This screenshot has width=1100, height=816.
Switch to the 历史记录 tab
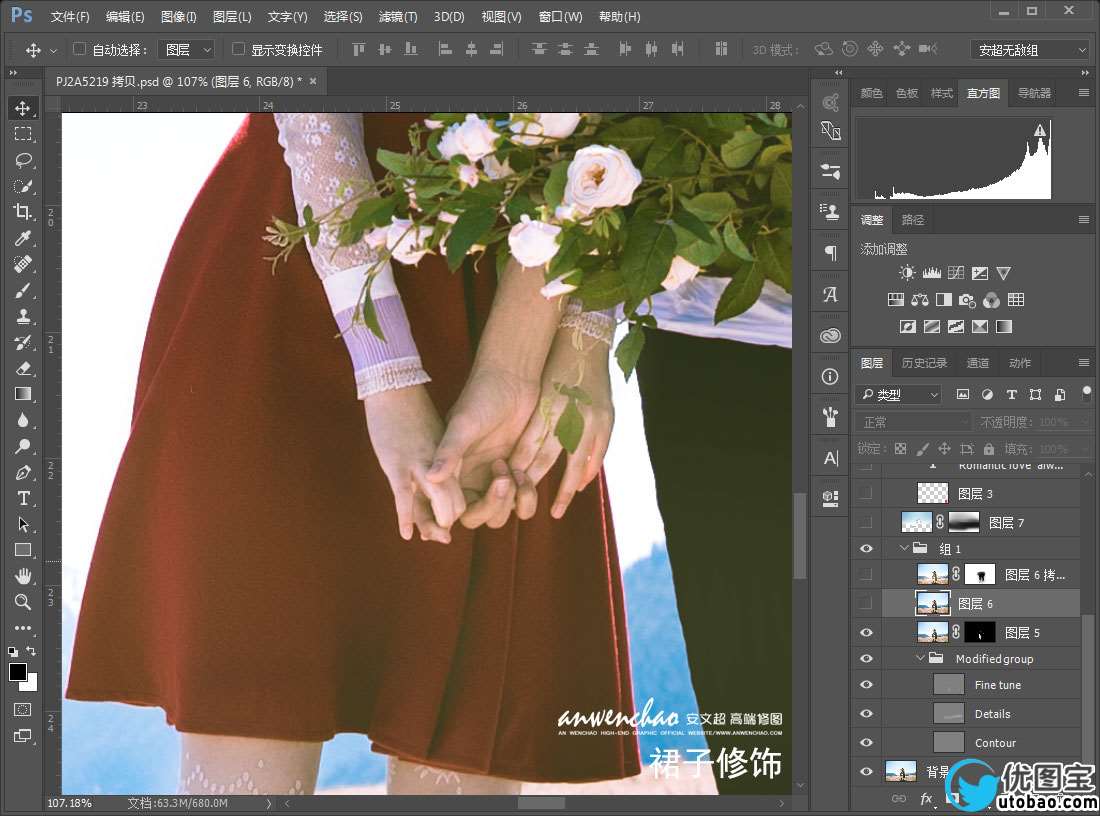pyautogui.click(x=924, y=363)
